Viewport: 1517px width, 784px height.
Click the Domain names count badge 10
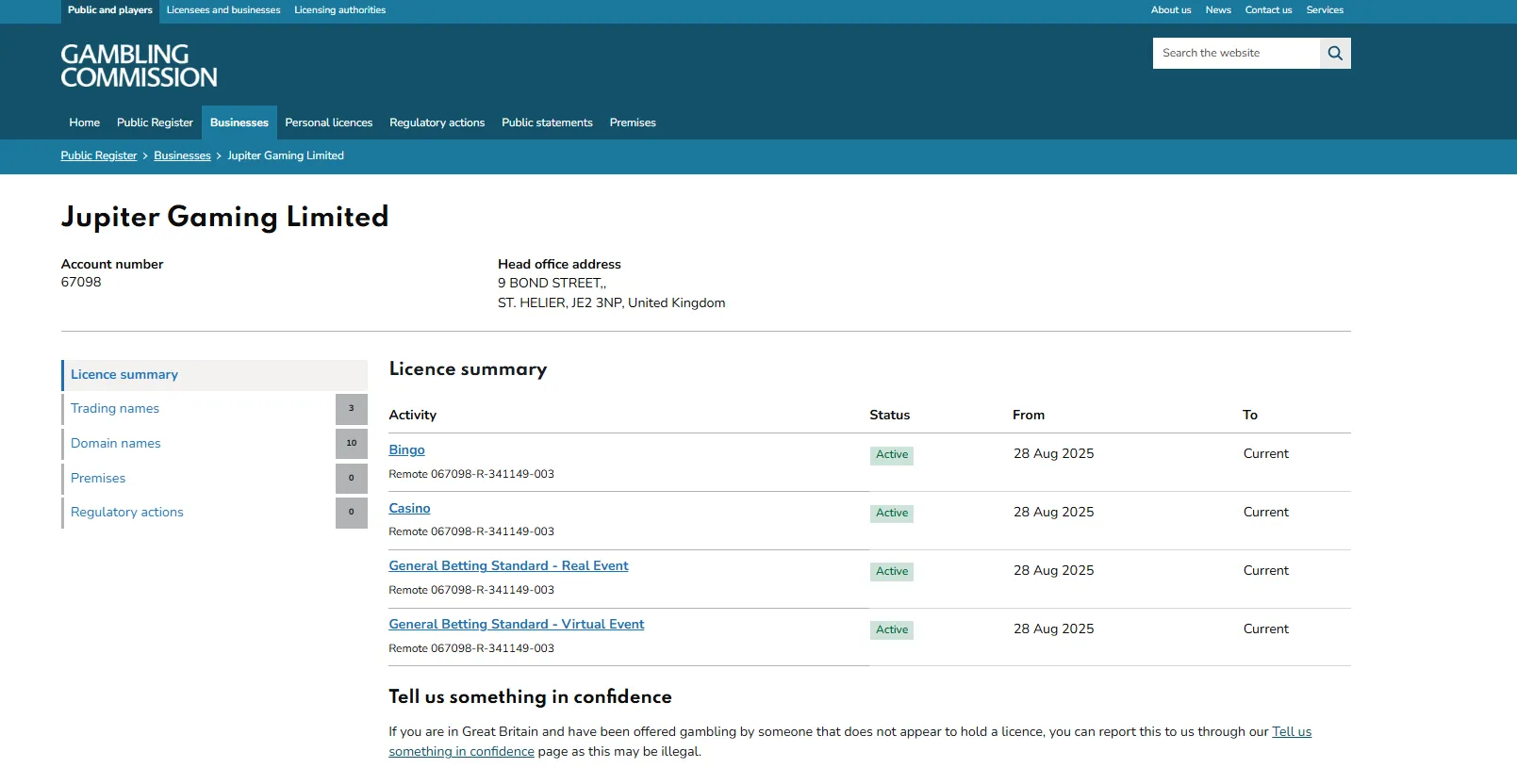tap(352, 444)
